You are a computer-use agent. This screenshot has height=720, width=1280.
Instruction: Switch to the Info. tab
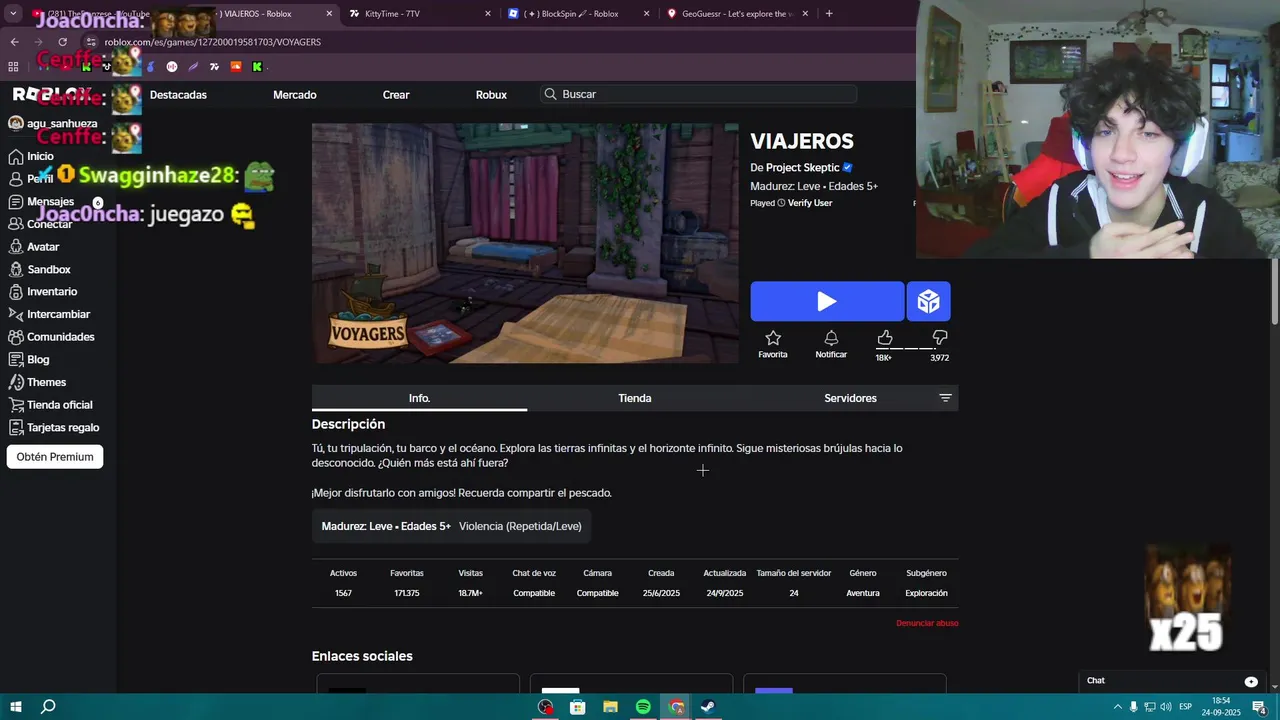pyautogui.click(x=419, y=398)
